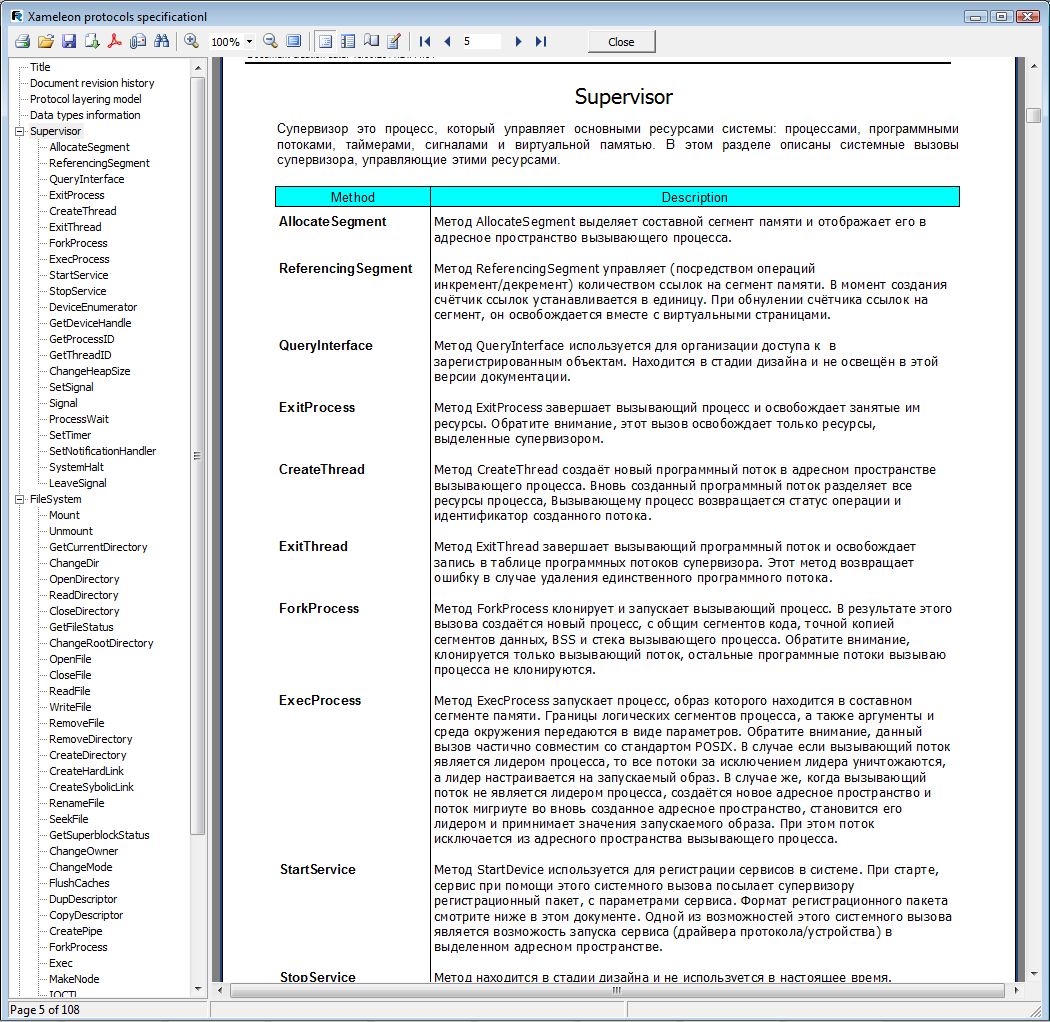The image size is (1050, 1022).
Task: Open Protocol layering model outline entry
Action: (x=86, y=99)
